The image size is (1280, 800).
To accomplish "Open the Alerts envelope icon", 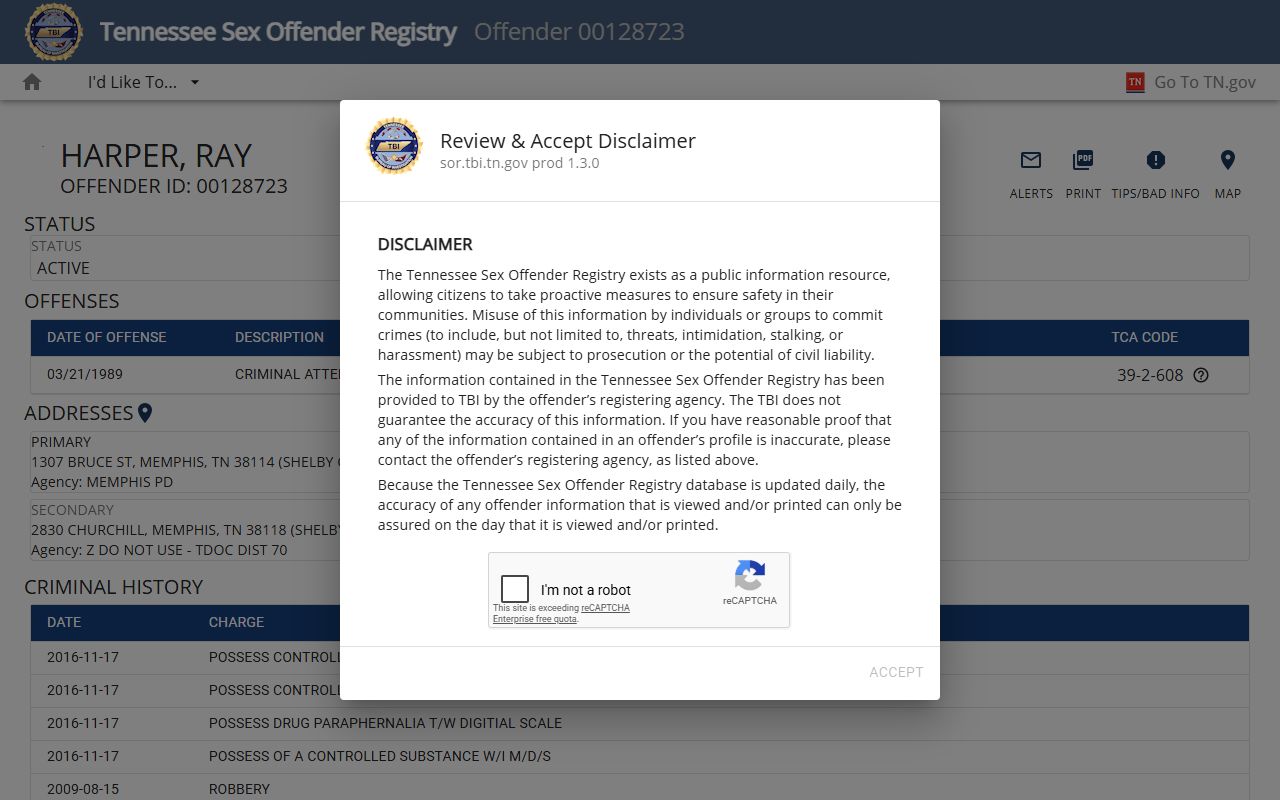I will click(1031, 160).
